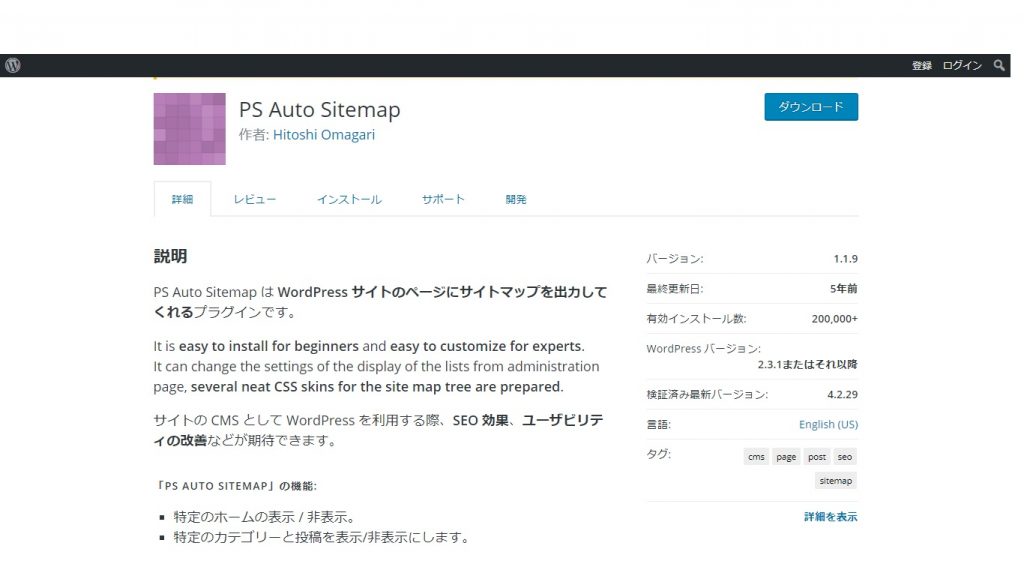This screenshot has height=576, width=1024.
Task: Switch to the サポート tab
Action: coord(443,199)
